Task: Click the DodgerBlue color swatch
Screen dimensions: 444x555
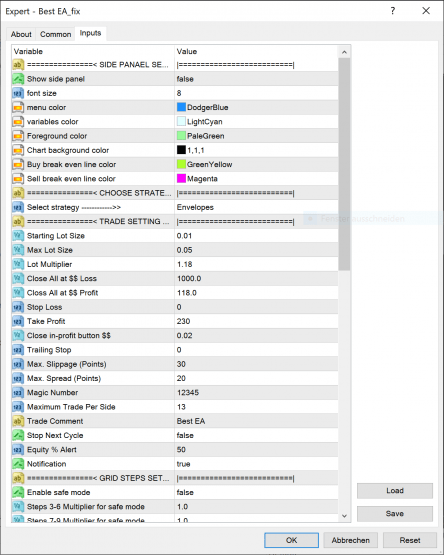Action: [181, 107]
